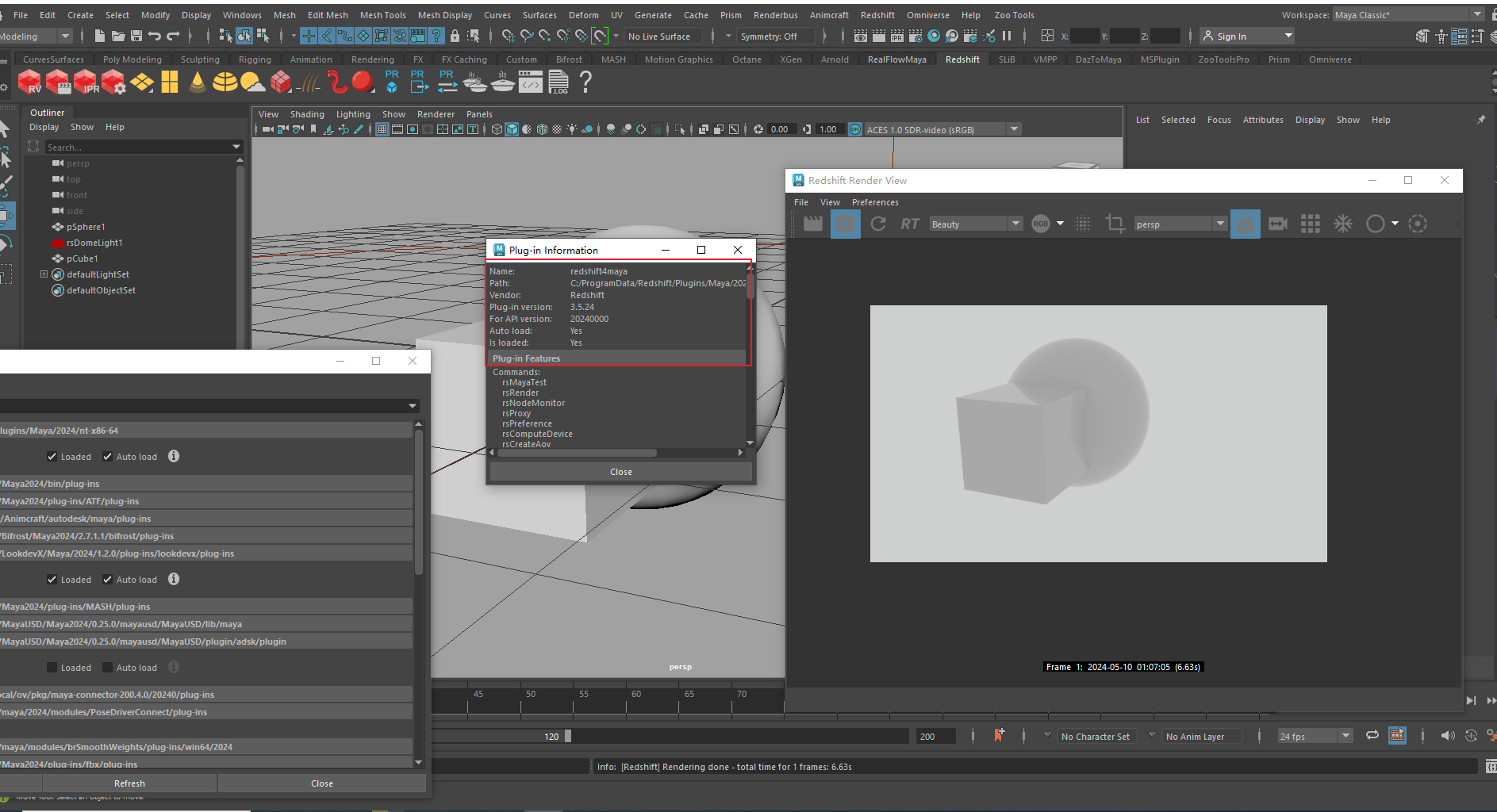Image resolution: width=1497 pixels, height=812 pixels.
Task: Click Close in the Plug-in Information dialog
Action: pyautogui.click(x=620, y=472)
